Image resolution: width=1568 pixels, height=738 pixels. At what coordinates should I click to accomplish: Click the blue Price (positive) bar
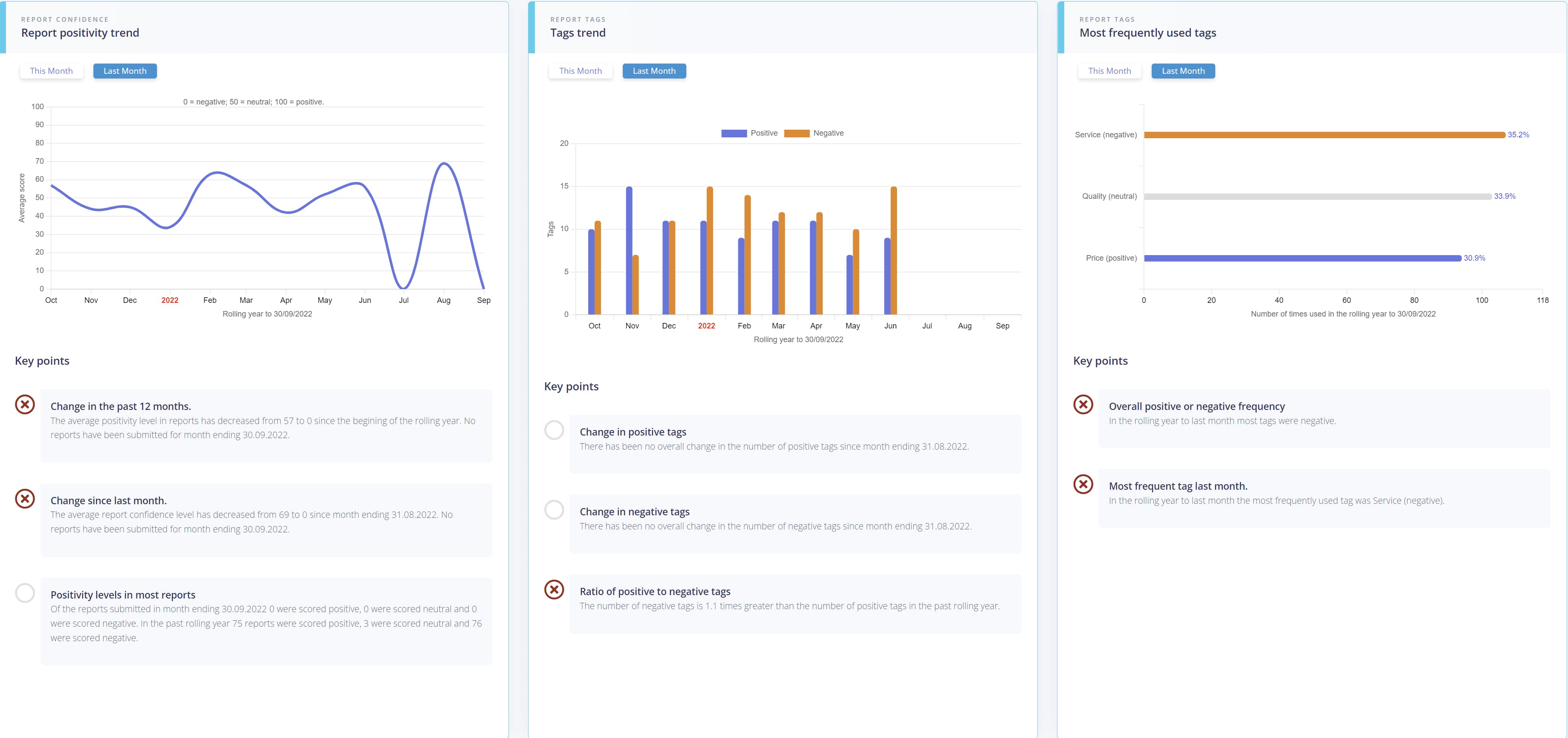click(x=1303, y=258)
